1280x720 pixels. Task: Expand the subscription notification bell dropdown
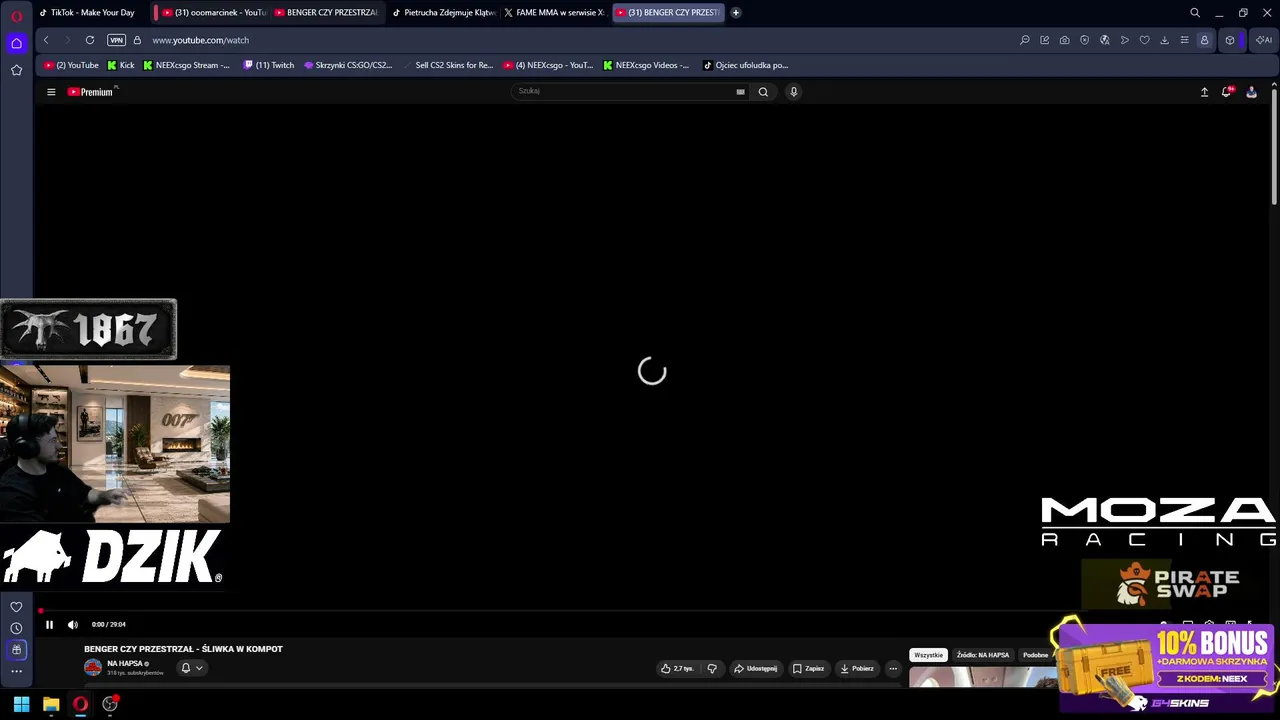tap(192, 668)
